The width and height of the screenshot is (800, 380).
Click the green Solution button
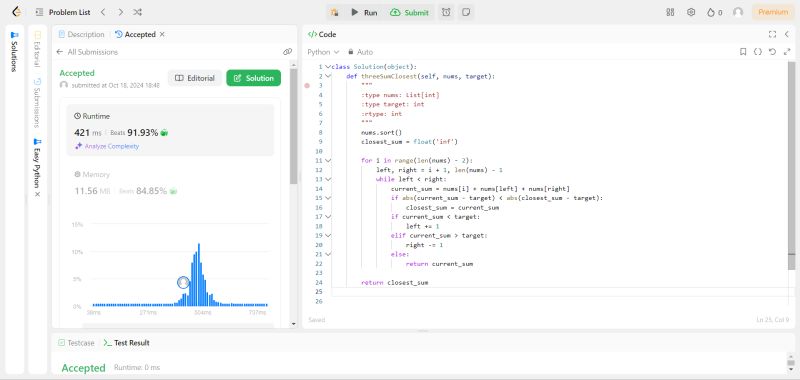(x=254, y=78)
